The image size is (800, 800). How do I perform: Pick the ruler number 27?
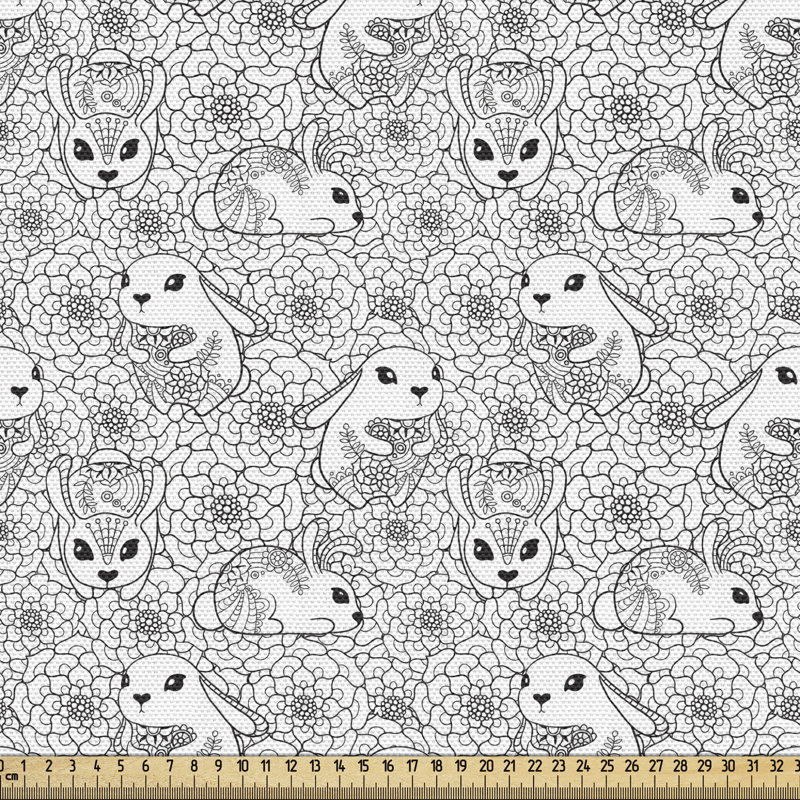tap(656, 766)
